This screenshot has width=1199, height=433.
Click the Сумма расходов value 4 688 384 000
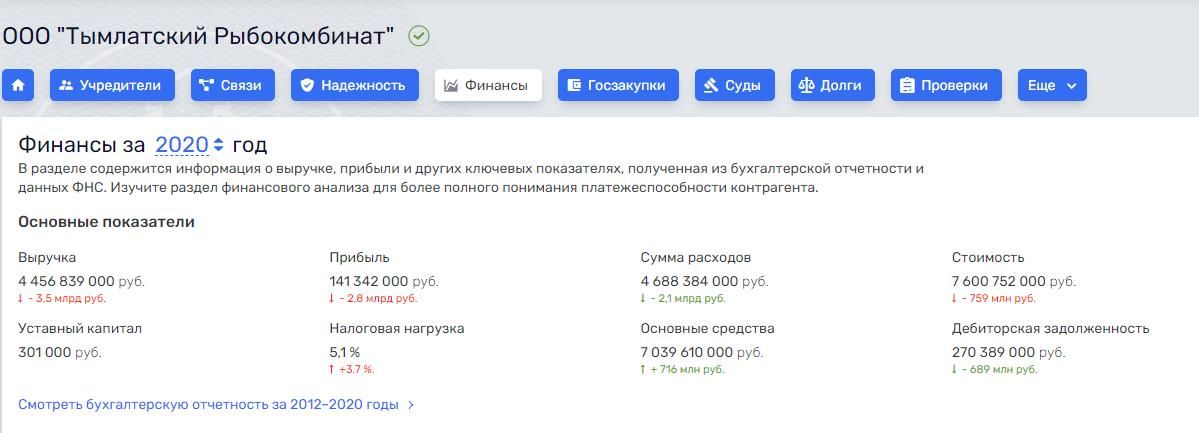(690, 282)
